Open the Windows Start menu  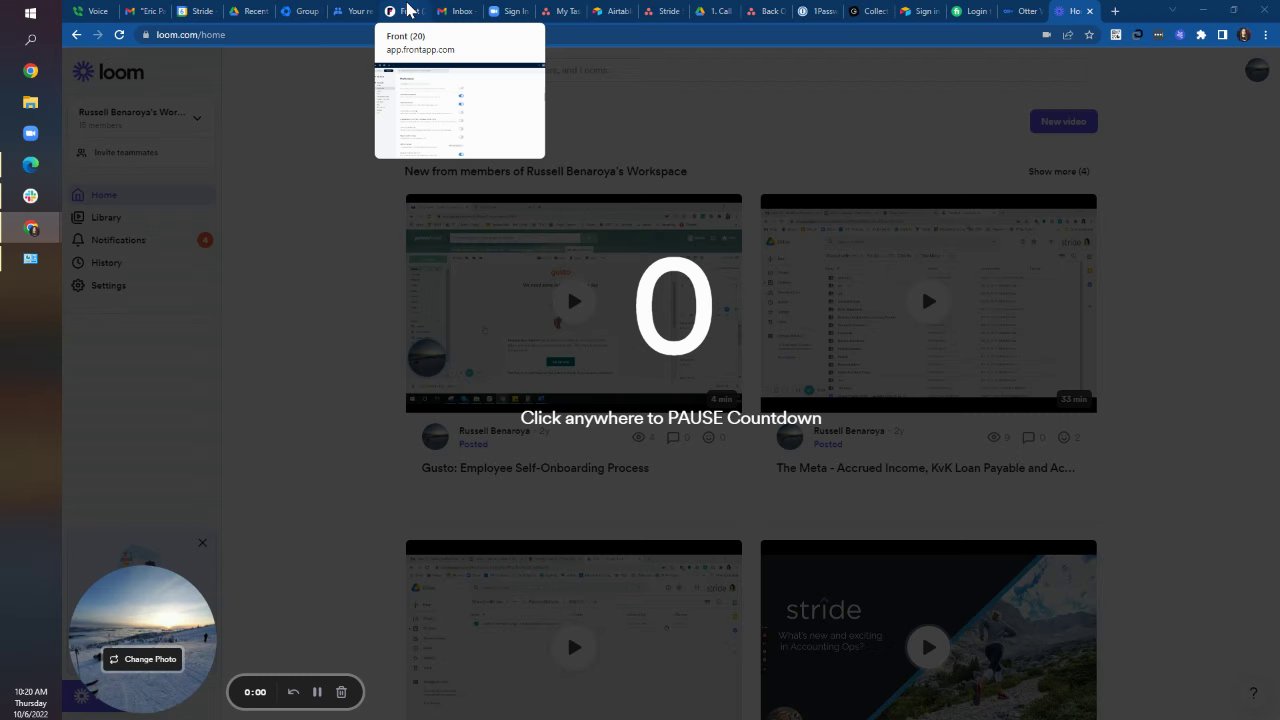click(x=30, y=13)
